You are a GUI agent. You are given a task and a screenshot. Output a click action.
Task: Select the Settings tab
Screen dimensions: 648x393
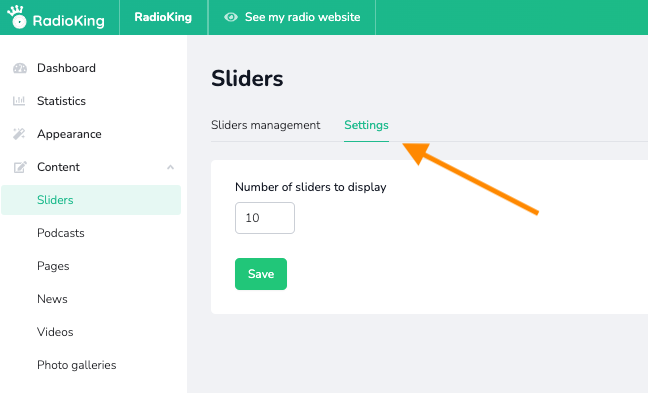click(x=366, y=125)
